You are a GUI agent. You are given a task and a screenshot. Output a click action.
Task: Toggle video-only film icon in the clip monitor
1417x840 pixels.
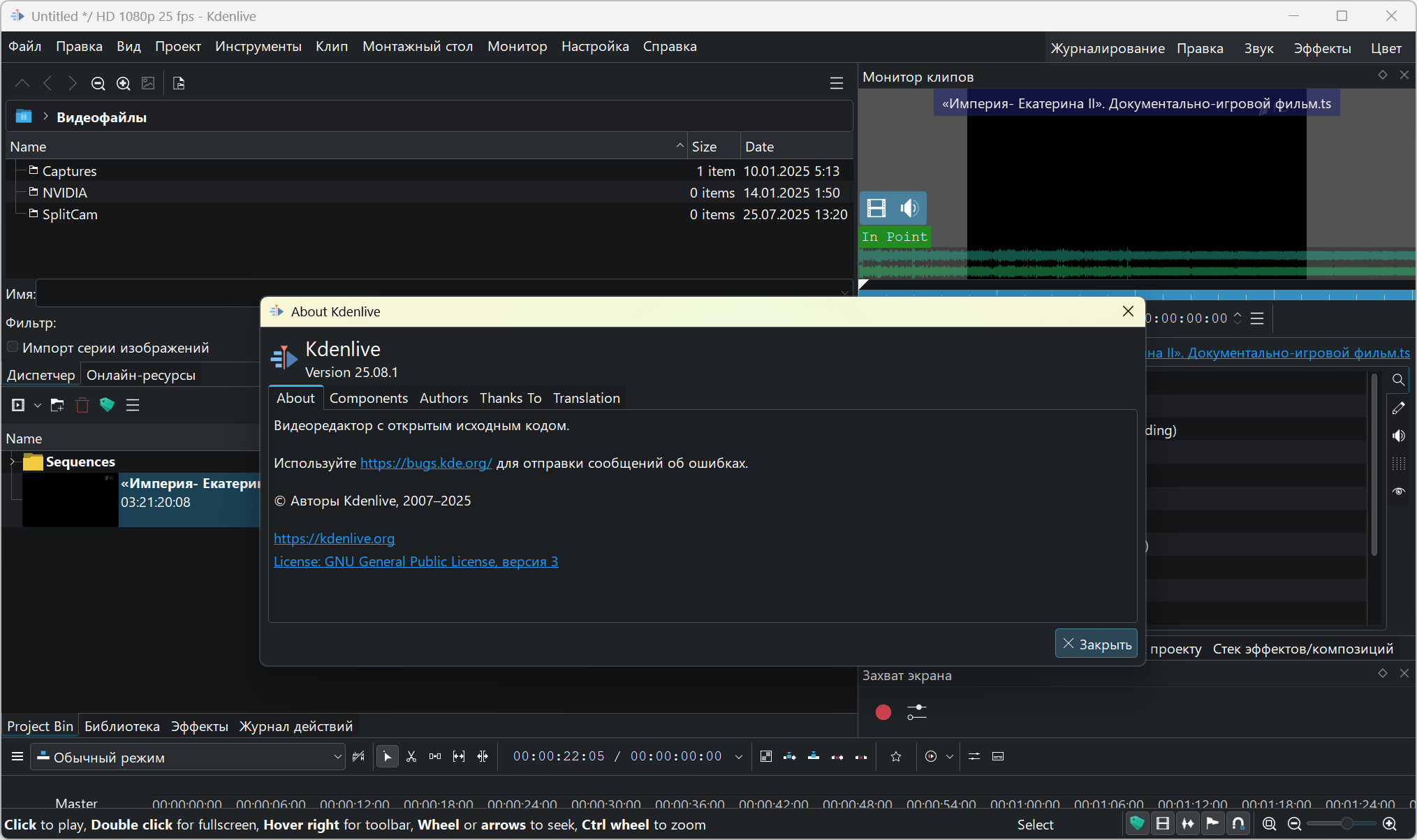click(876, 208)
